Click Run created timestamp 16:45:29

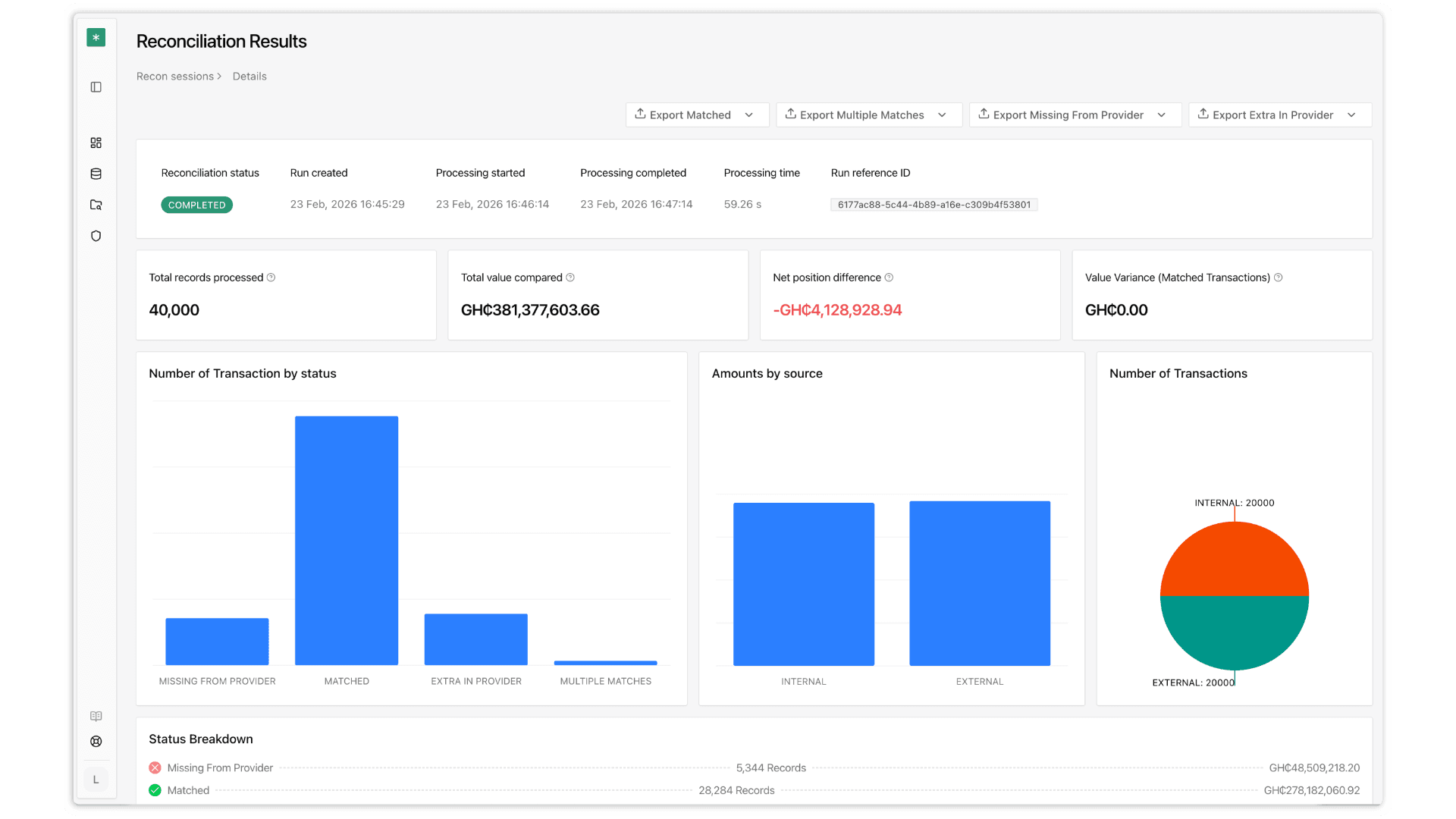click(347, 205)
